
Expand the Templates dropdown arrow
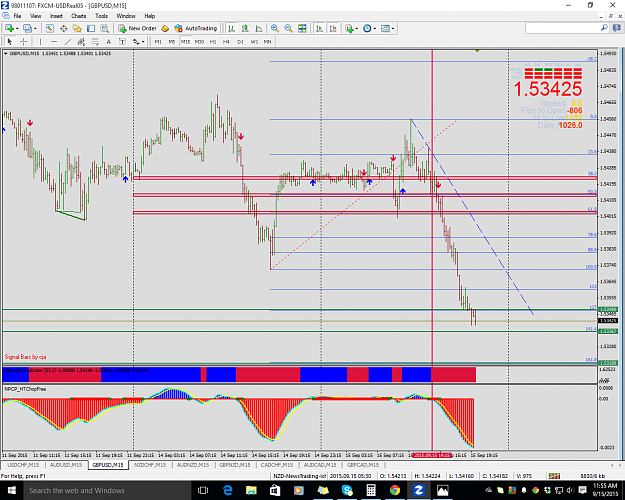pos(393,28)
